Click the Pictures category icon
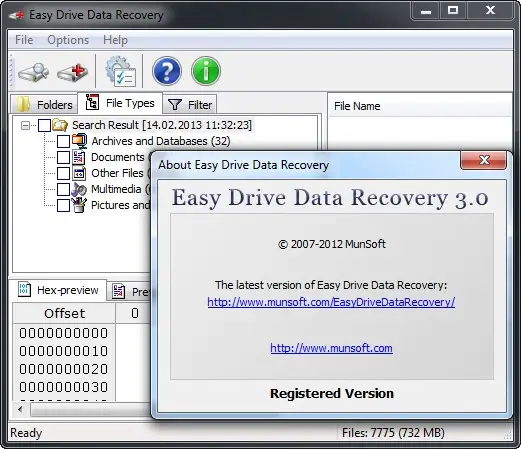521x449 pixels. click(79, 205)
